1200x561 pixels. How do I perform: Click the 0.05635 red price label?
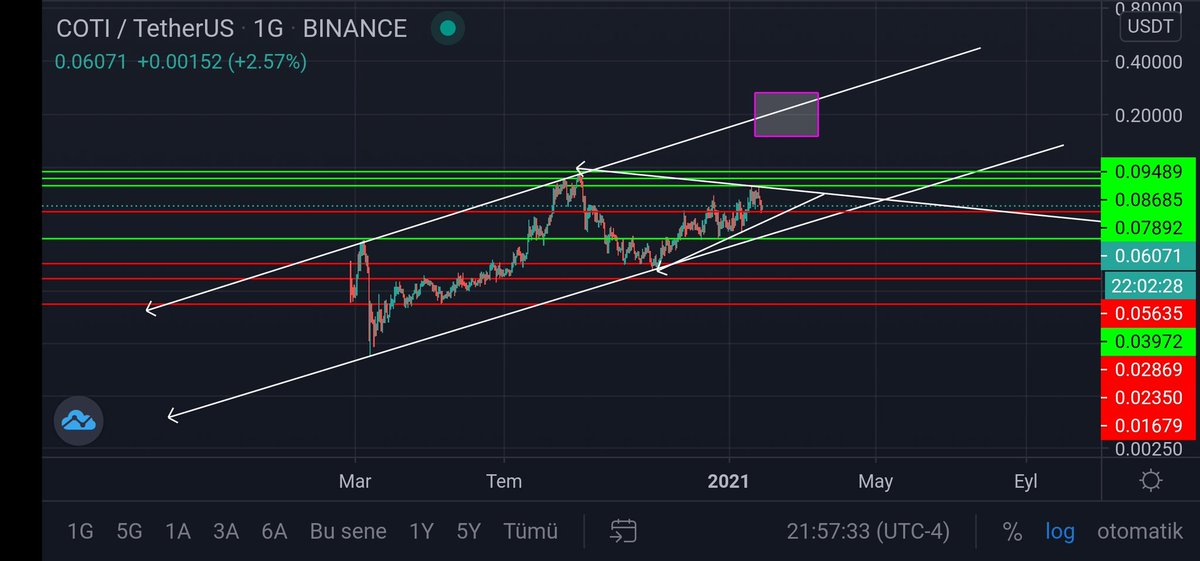(x=1148, y=313)
